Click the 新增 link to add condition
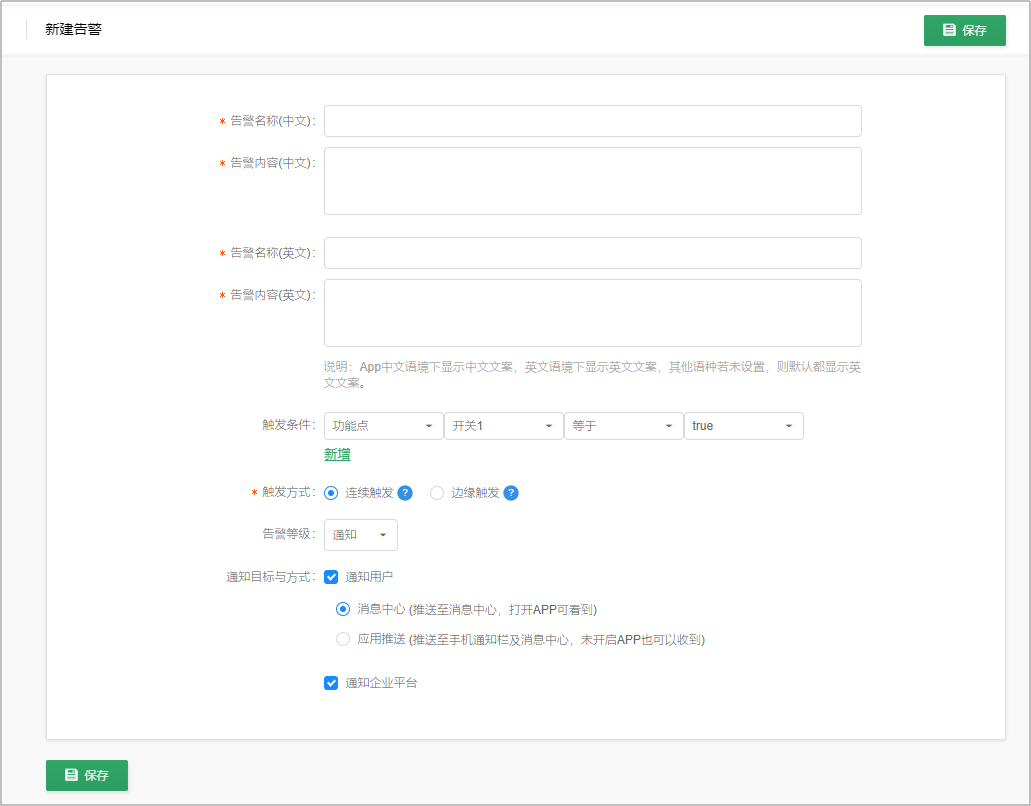Viewport: 1031px width, 806px height. 337,455
